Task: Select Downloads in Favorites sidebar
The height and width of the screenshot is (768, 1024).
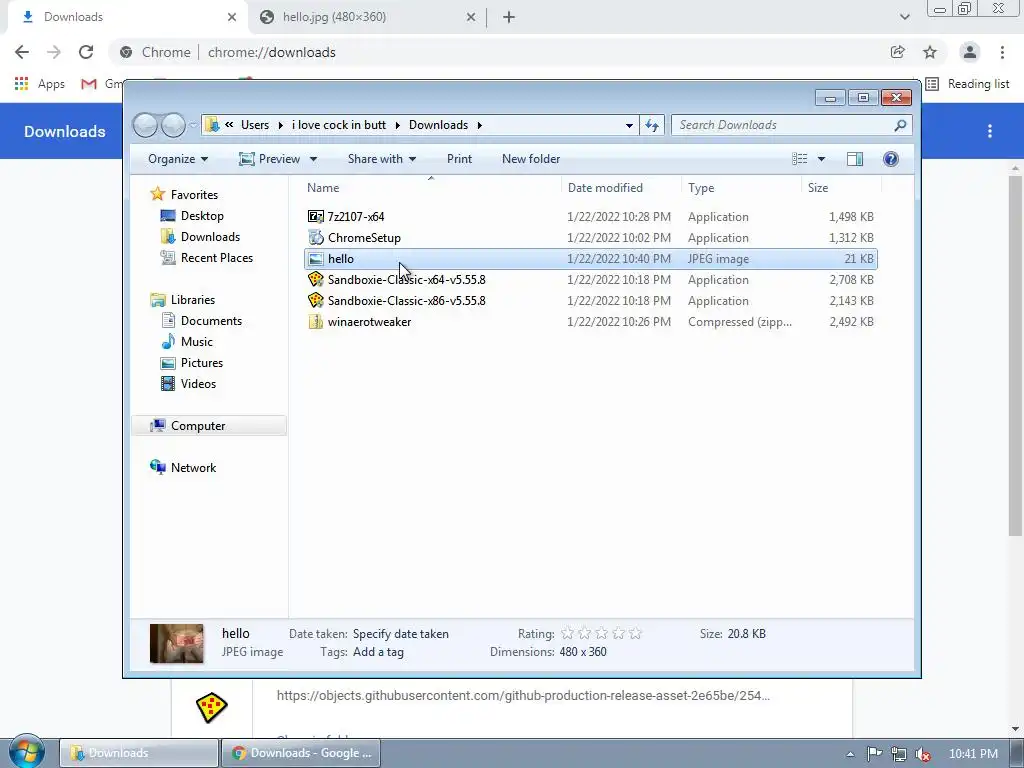Action: (x=210, y=236)
